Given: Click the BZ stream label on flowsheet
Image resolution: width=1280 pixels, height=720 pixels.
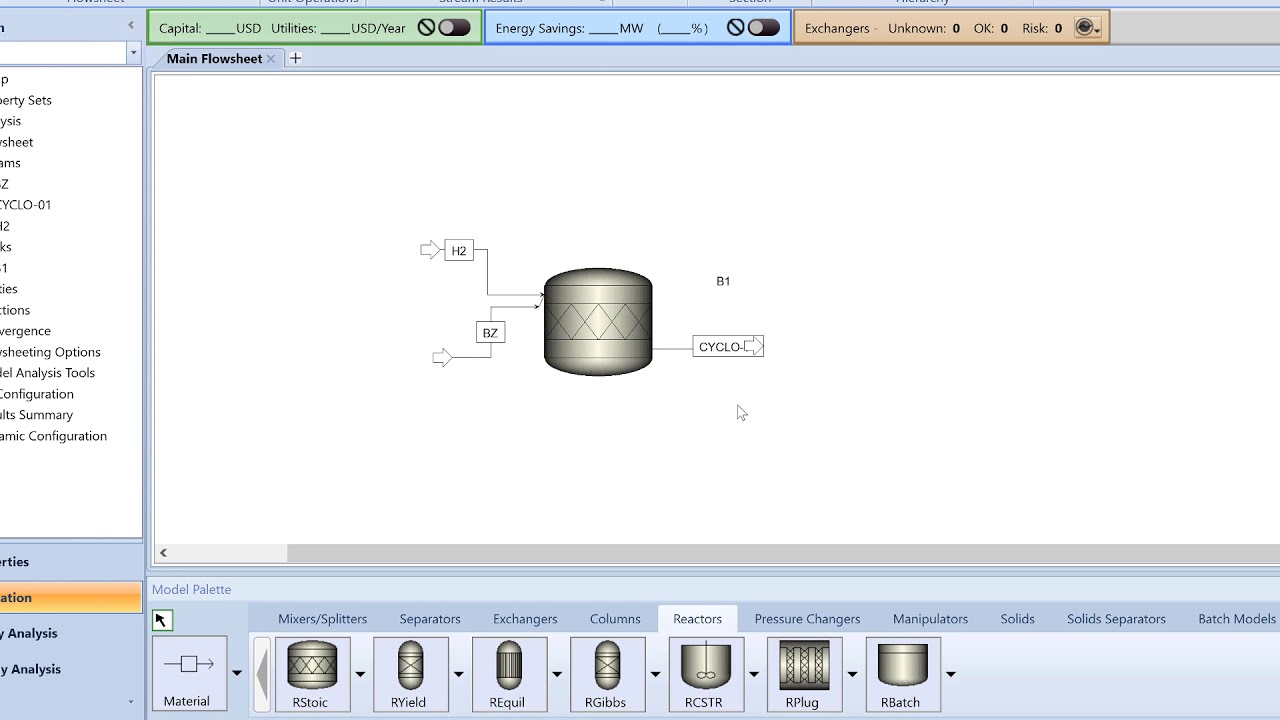Looking at the screenshot, I should [x=490, y=333].
